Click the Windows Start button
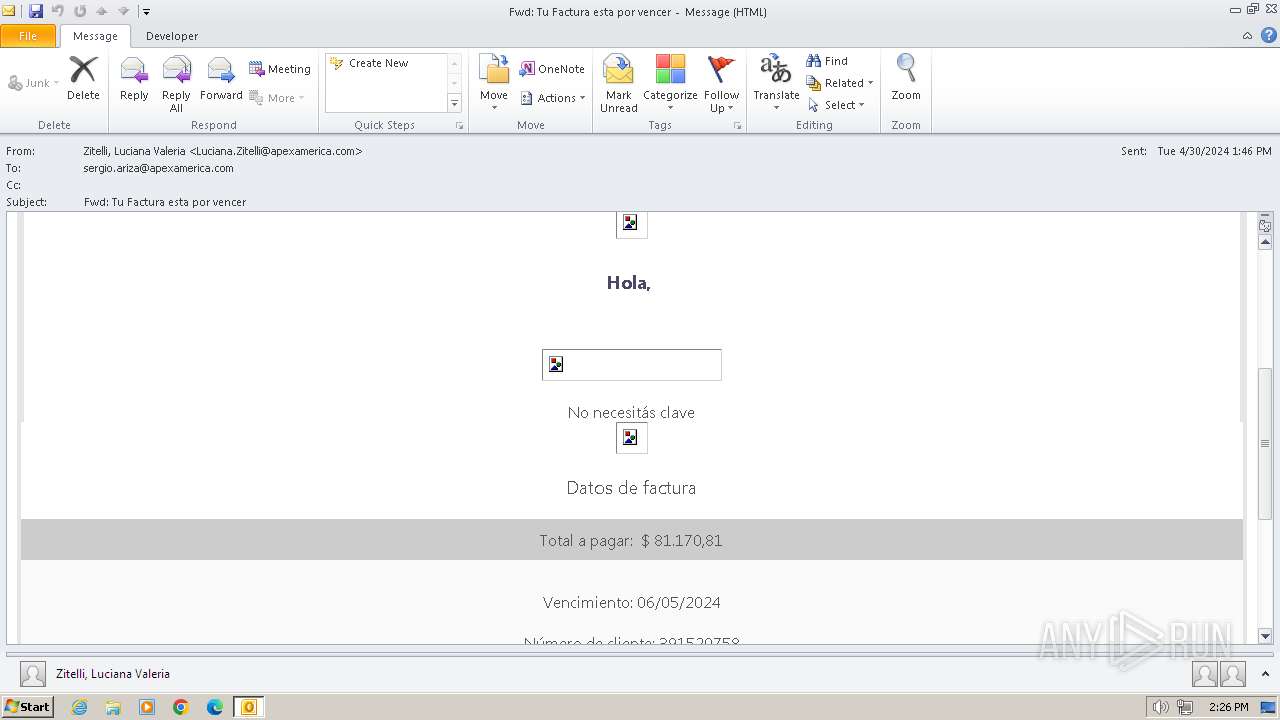The height and width of the screenshot is (720, 1280). click(x=28, y=707)
